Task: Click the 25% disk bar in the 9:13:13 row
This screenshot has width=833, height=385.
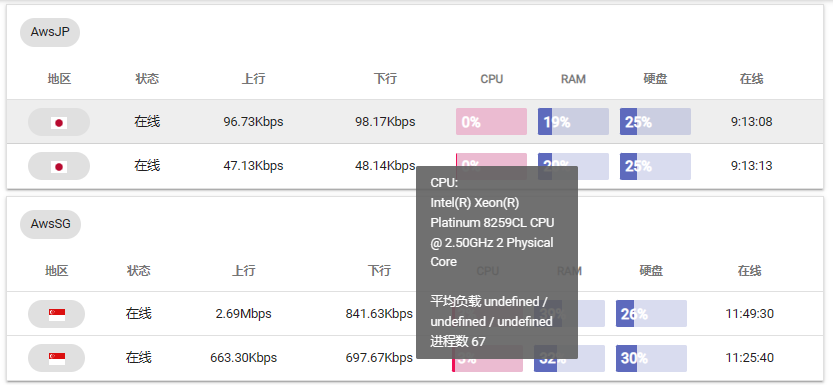Action: tap(655, 166)
